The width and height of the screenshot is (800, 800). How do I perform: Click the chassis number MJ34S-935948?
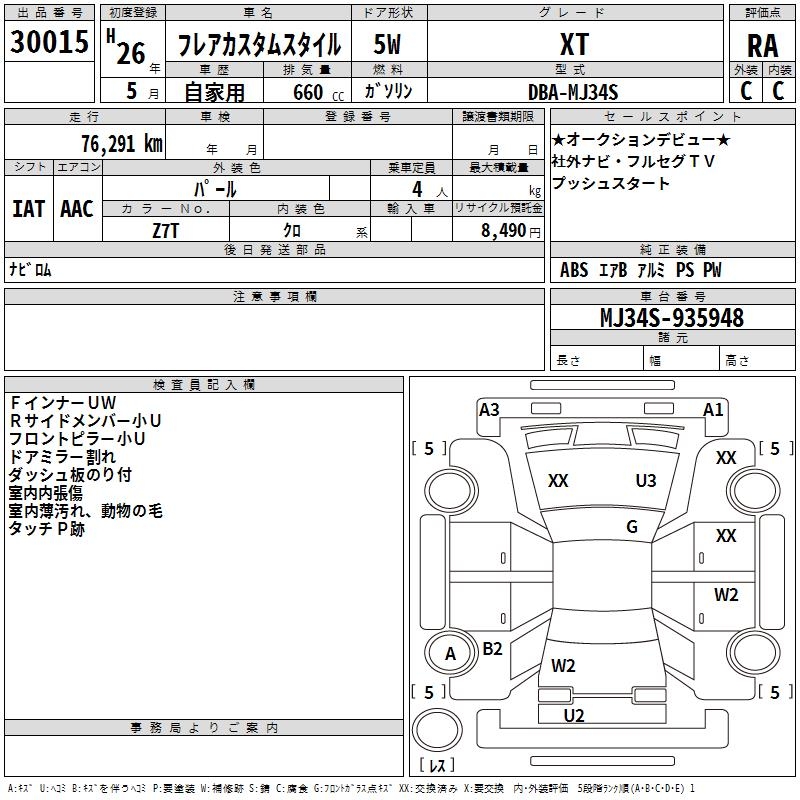coord(672,317)
